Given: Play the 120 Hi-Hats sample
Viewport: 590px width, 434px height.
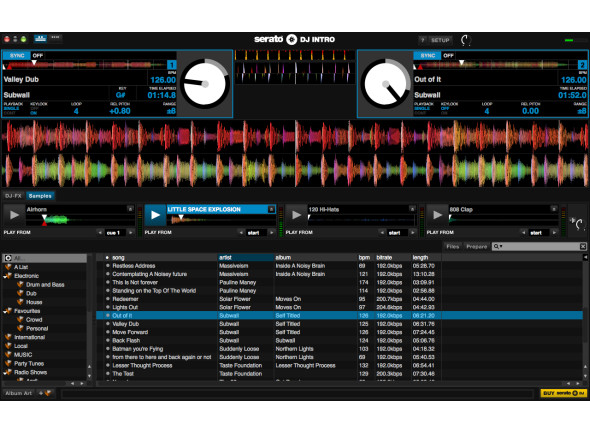Looking at the screenshot, I should point(296,215).
